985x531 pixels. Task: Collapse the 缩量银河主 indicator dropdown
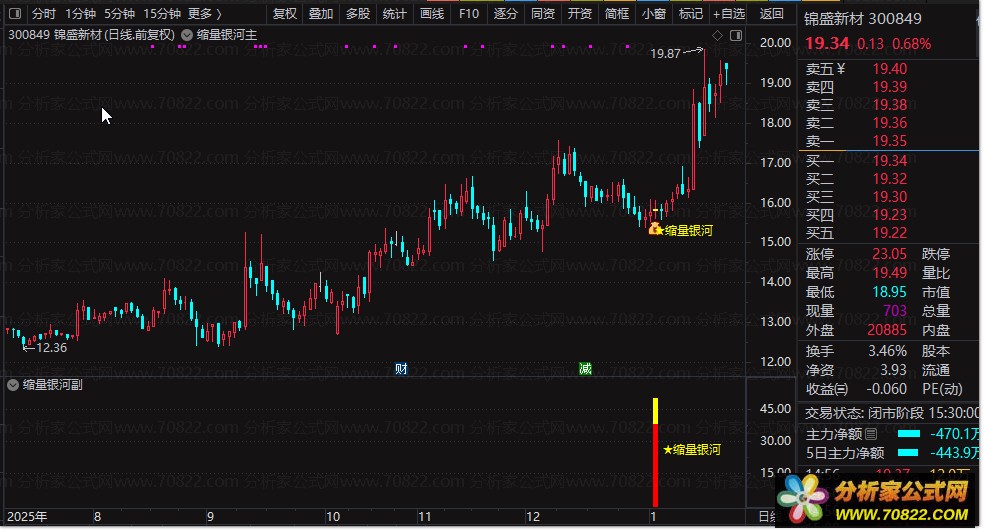point(187,35)
